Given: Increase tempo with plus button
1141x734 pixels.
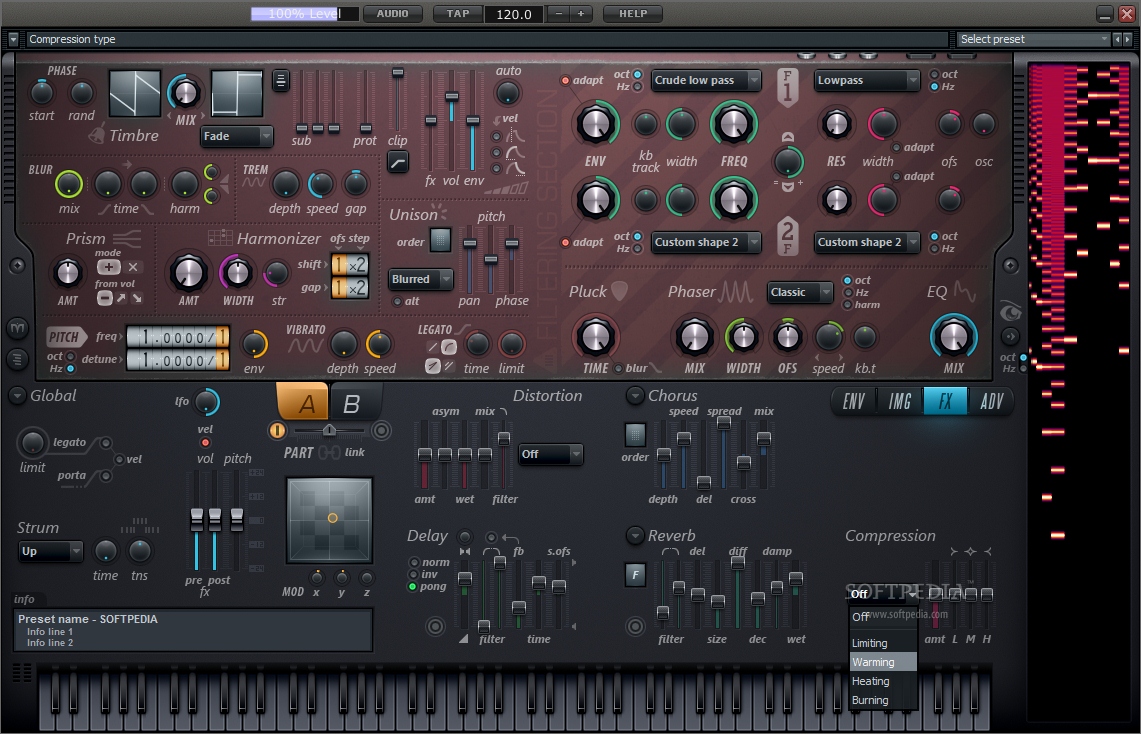Looking at the screenshot, I should pos(581,14).
